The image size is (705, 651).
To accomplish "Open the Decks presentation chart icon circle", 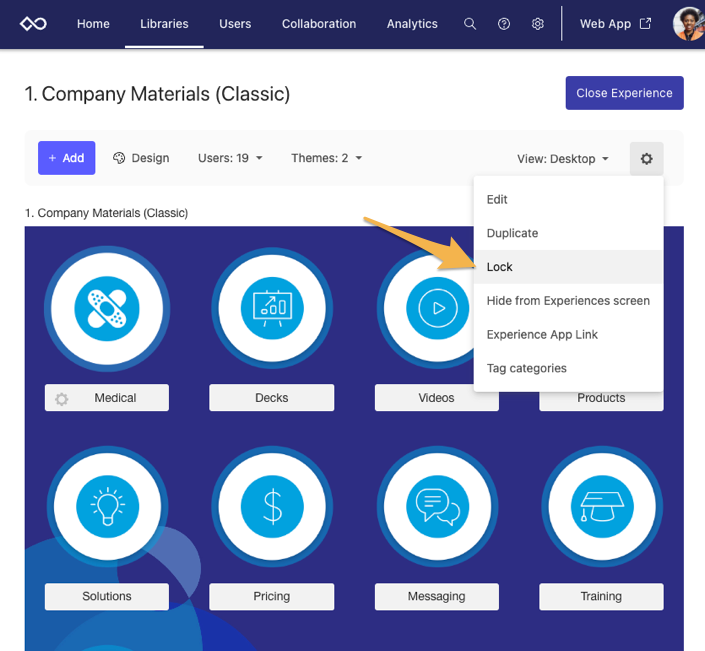I will coord(272,308).
